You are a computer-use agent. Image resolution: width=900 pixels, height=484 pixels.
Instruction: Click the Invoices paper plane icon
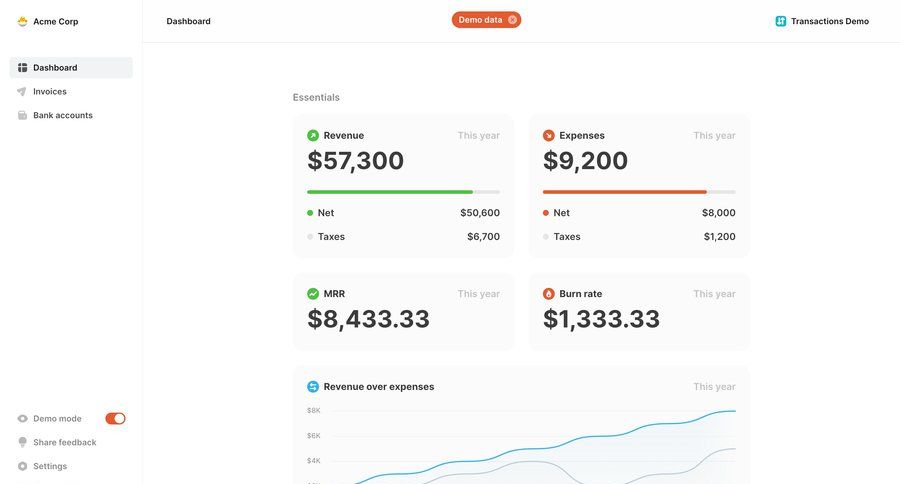22,91
